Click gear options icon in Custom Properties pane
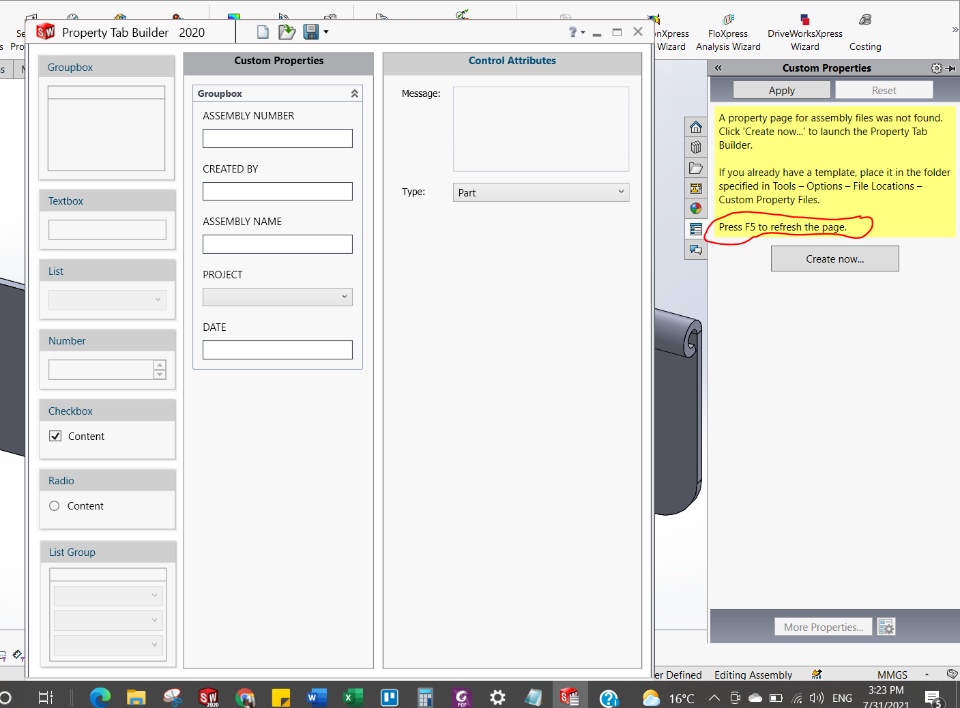Screen dimensions: 960x708 point(936,68)
